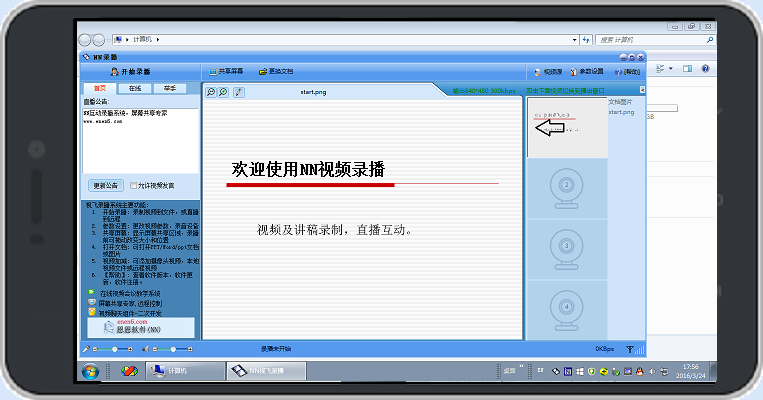Select webcam slot number 4
This screenshot has width=763, height=400.
tap(566, 310)
